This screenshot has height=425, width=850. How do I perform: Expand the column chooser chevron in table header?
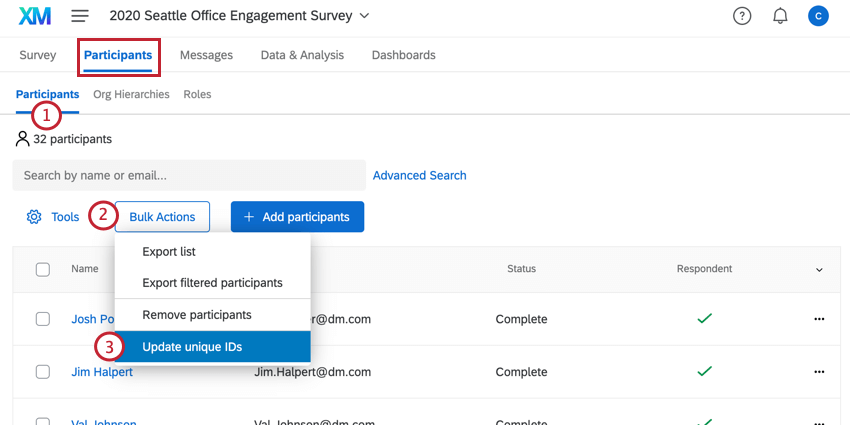819,270
